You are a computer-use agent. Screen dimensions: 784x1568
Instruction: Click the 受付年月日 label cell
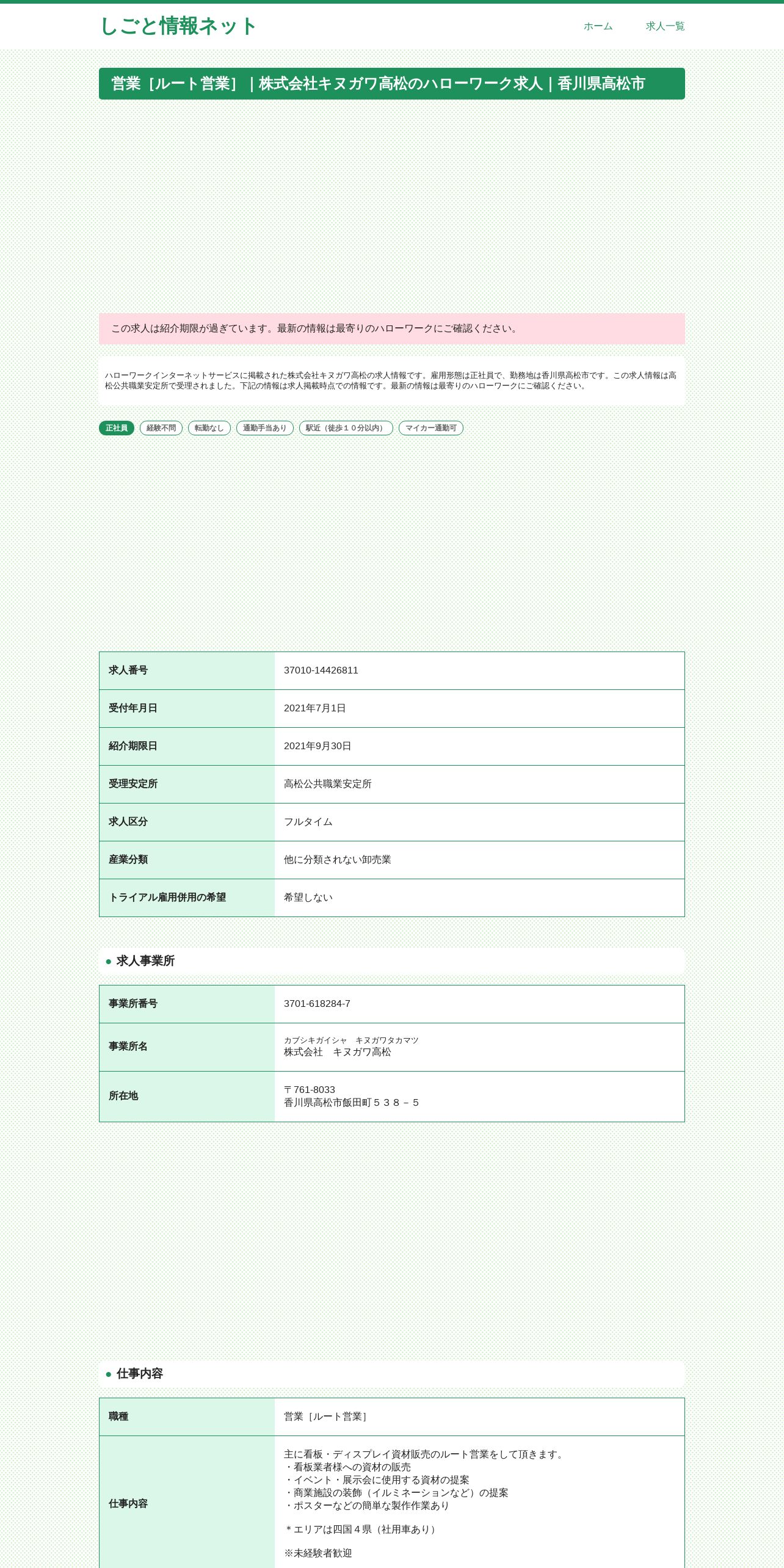tap(187, 708)
